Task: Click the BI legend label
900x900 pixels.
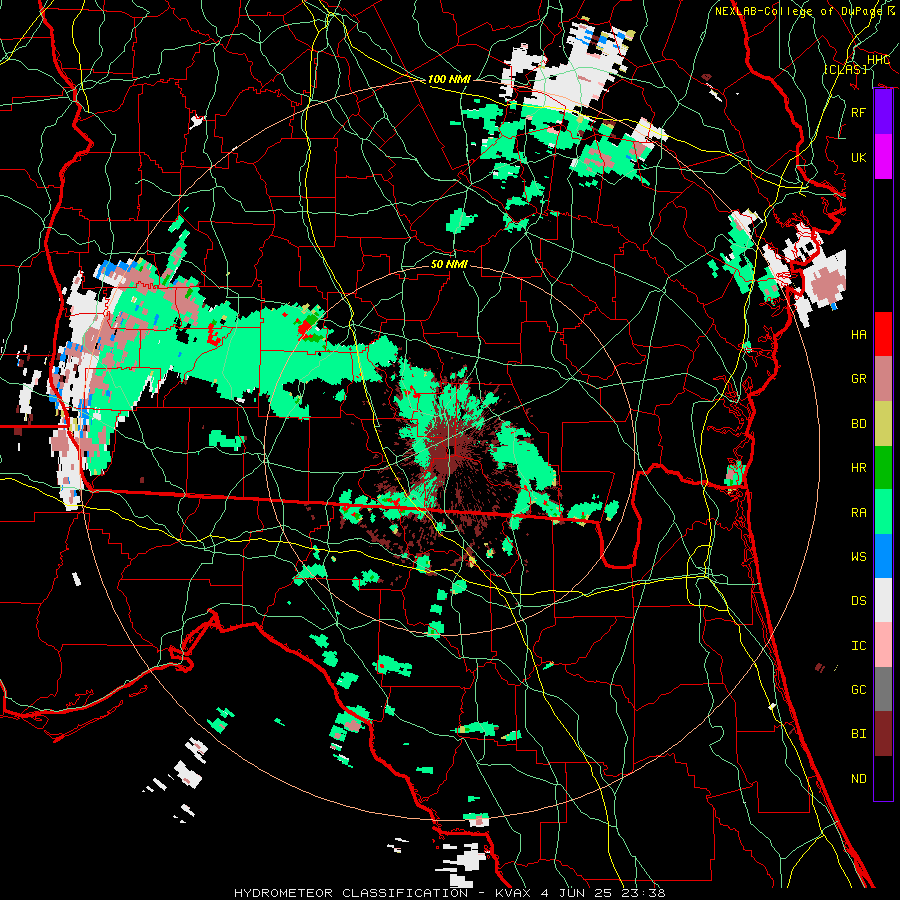Action: point(858,734)
